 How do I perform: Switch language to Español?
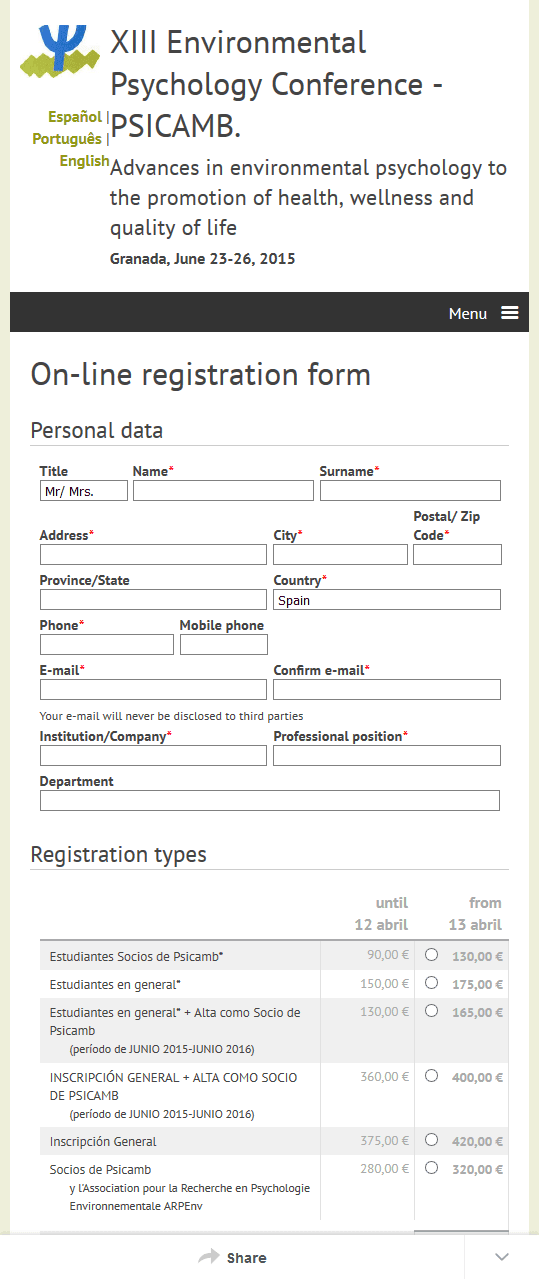[x=75, y=117]
